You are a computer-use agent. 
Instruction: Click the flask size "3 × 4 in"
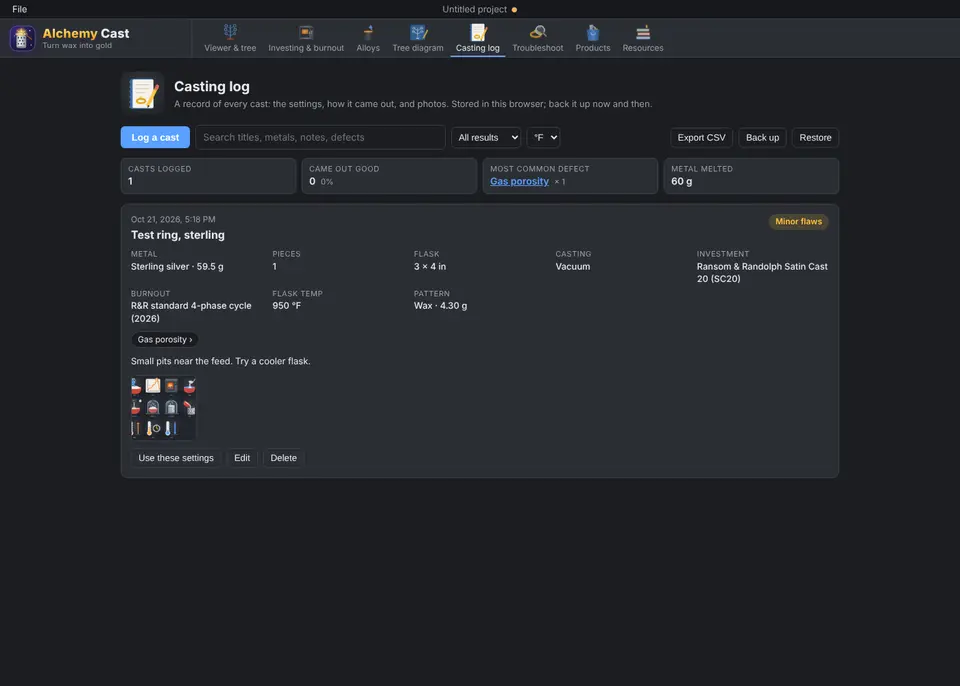pyautogui.click(x=430, y=266)
